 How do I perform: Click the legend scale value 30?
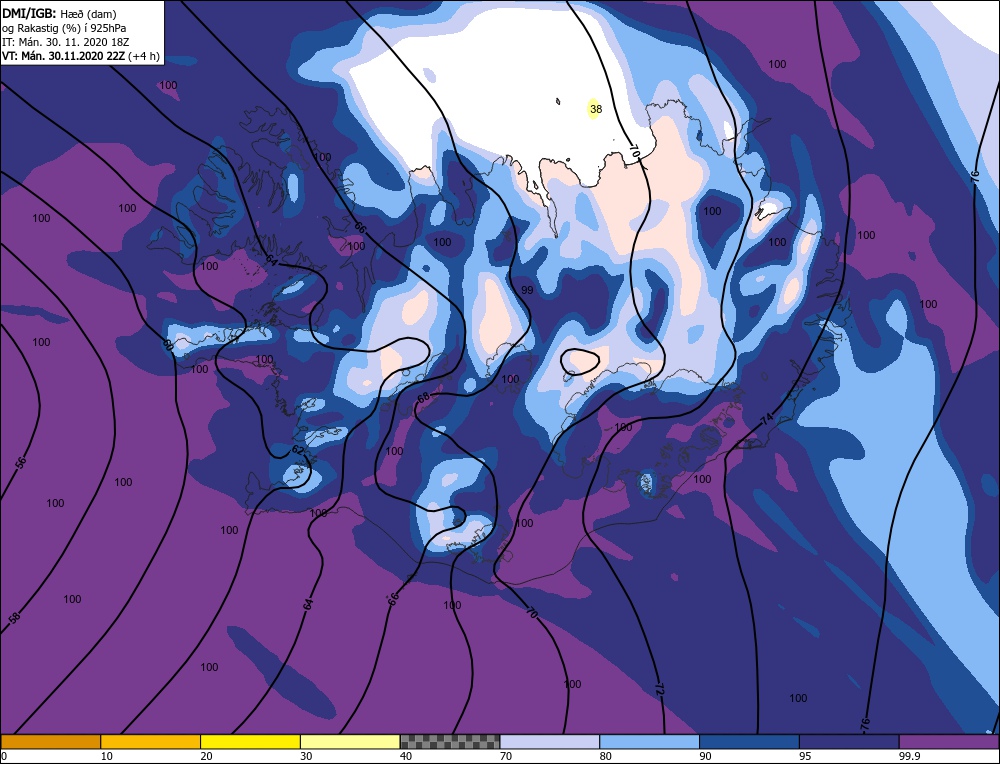pos(306,756)
